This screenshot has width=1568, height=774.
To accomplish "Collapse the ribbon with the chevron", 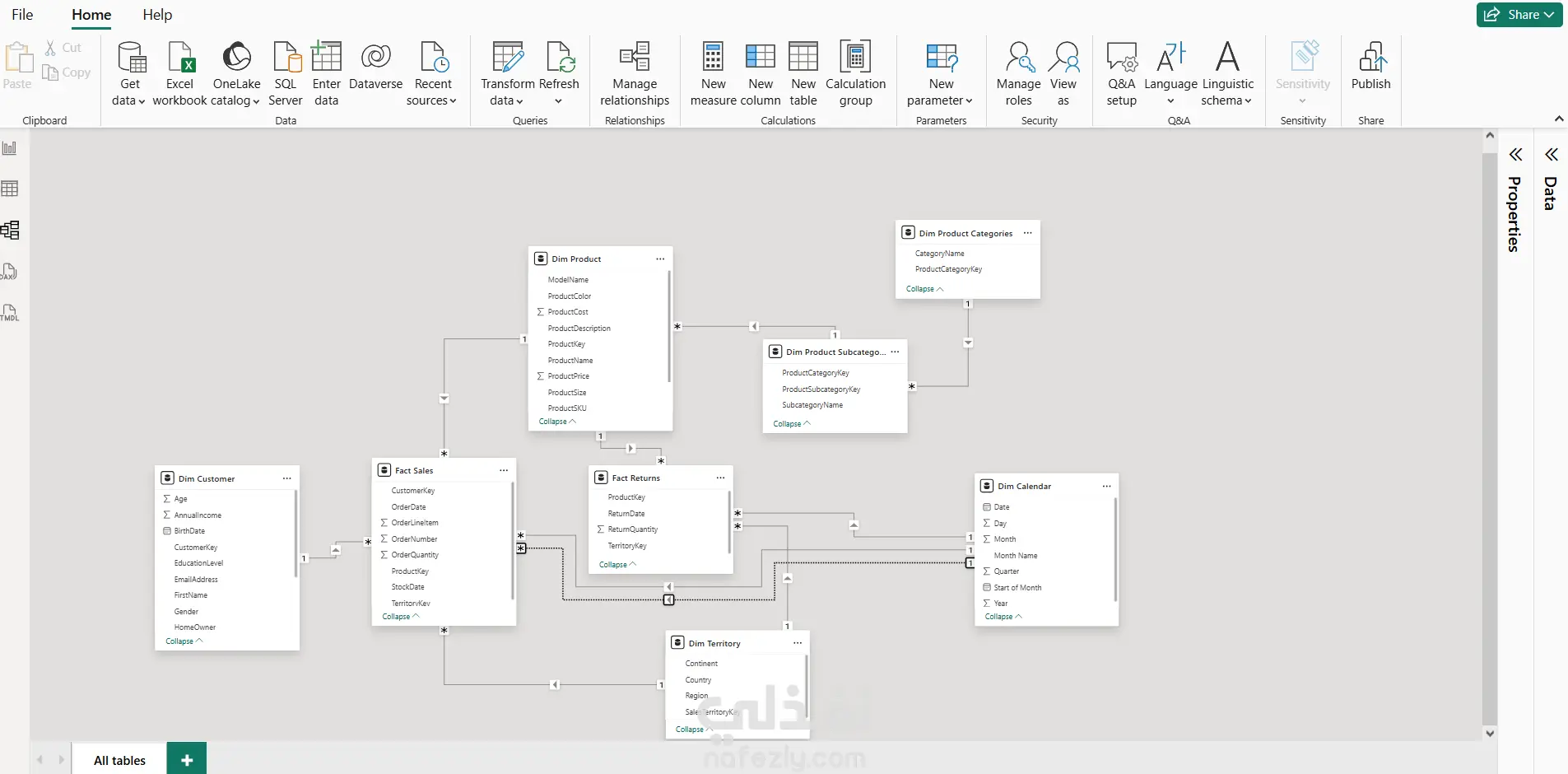I will pyautogui.click(x=1559, y=119).
